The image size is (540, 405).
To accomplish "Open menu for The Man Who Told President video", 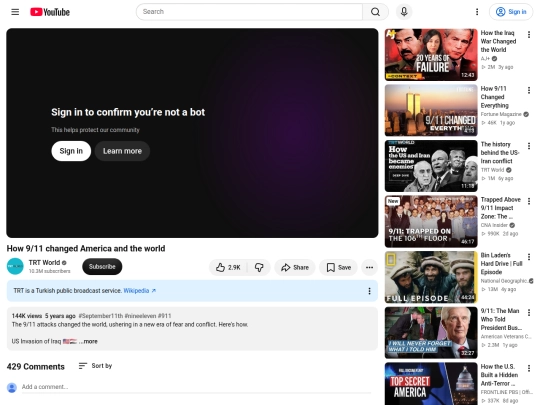I will pos(529,313).
